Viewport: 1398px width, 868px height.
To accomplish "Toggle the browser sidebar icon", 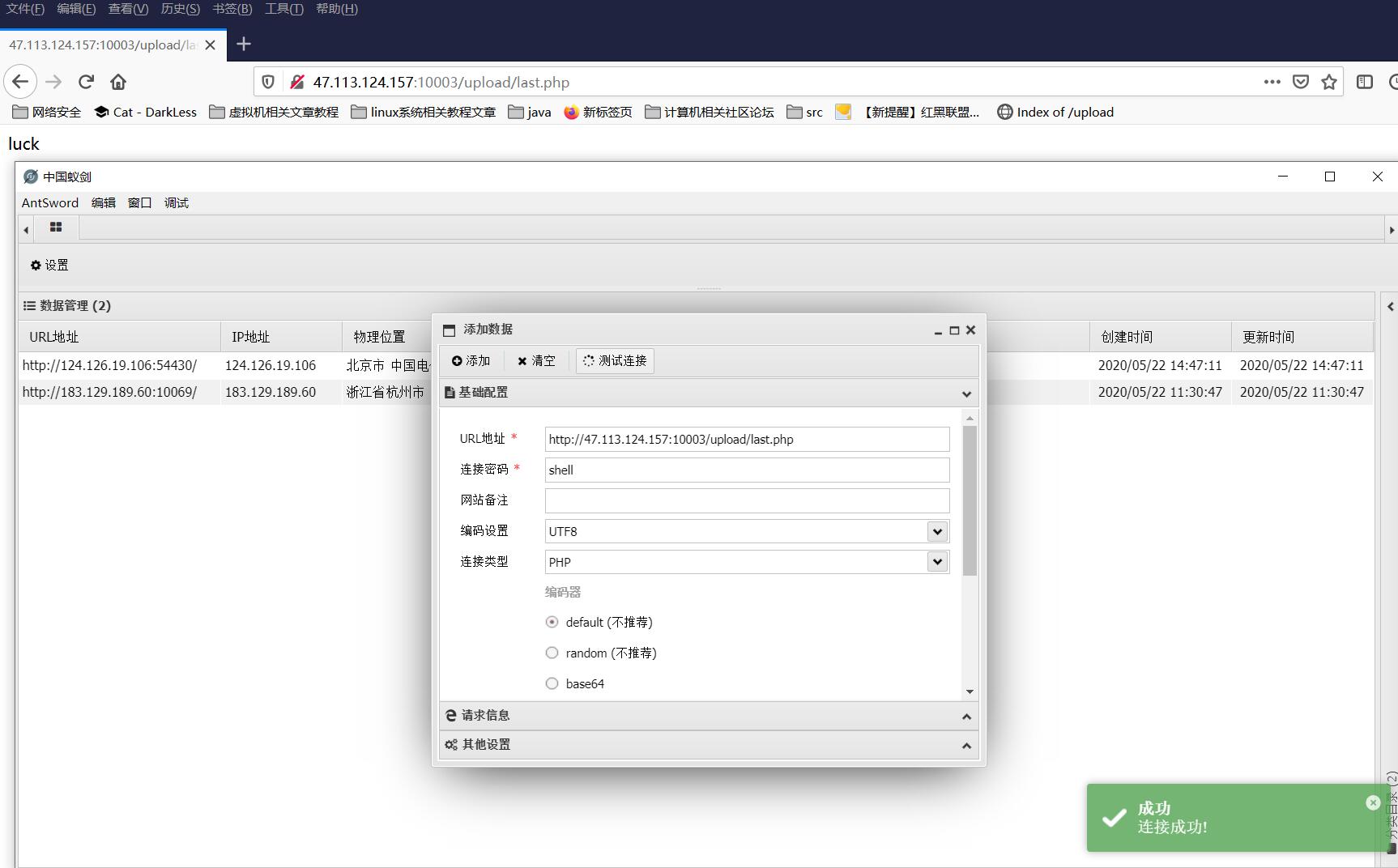I will pyautogui.click(x=1365, y=82).
